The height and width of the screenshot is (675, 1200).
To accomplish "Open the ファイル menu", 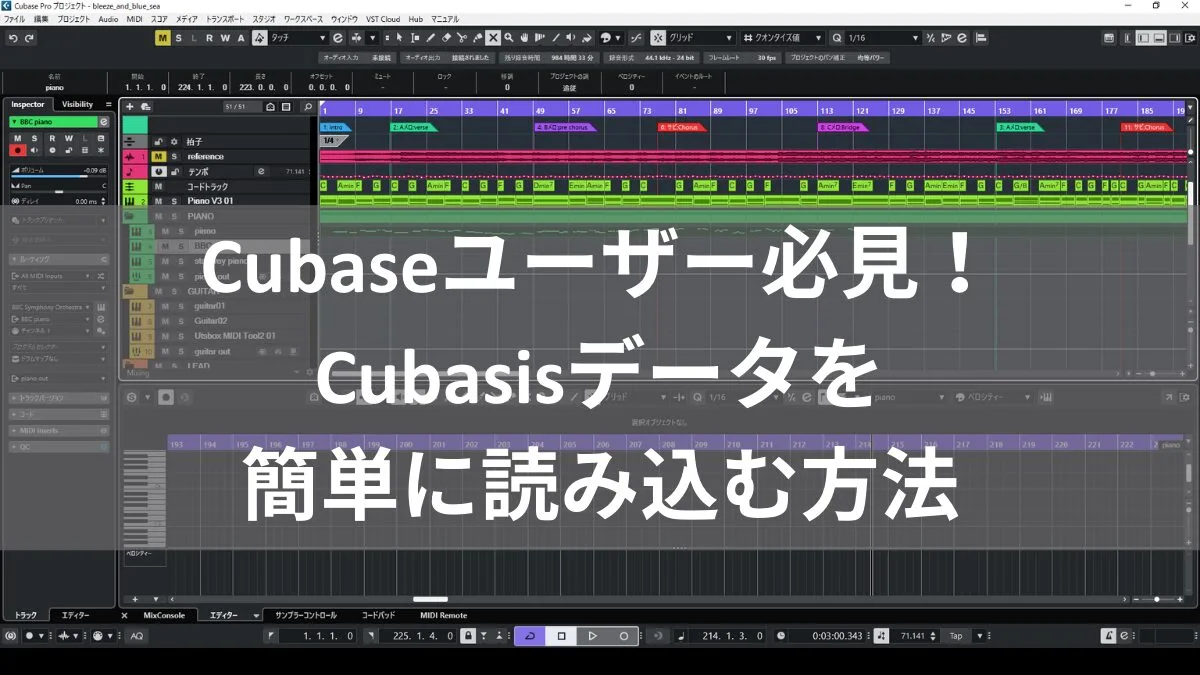I will tap(15, 19).
